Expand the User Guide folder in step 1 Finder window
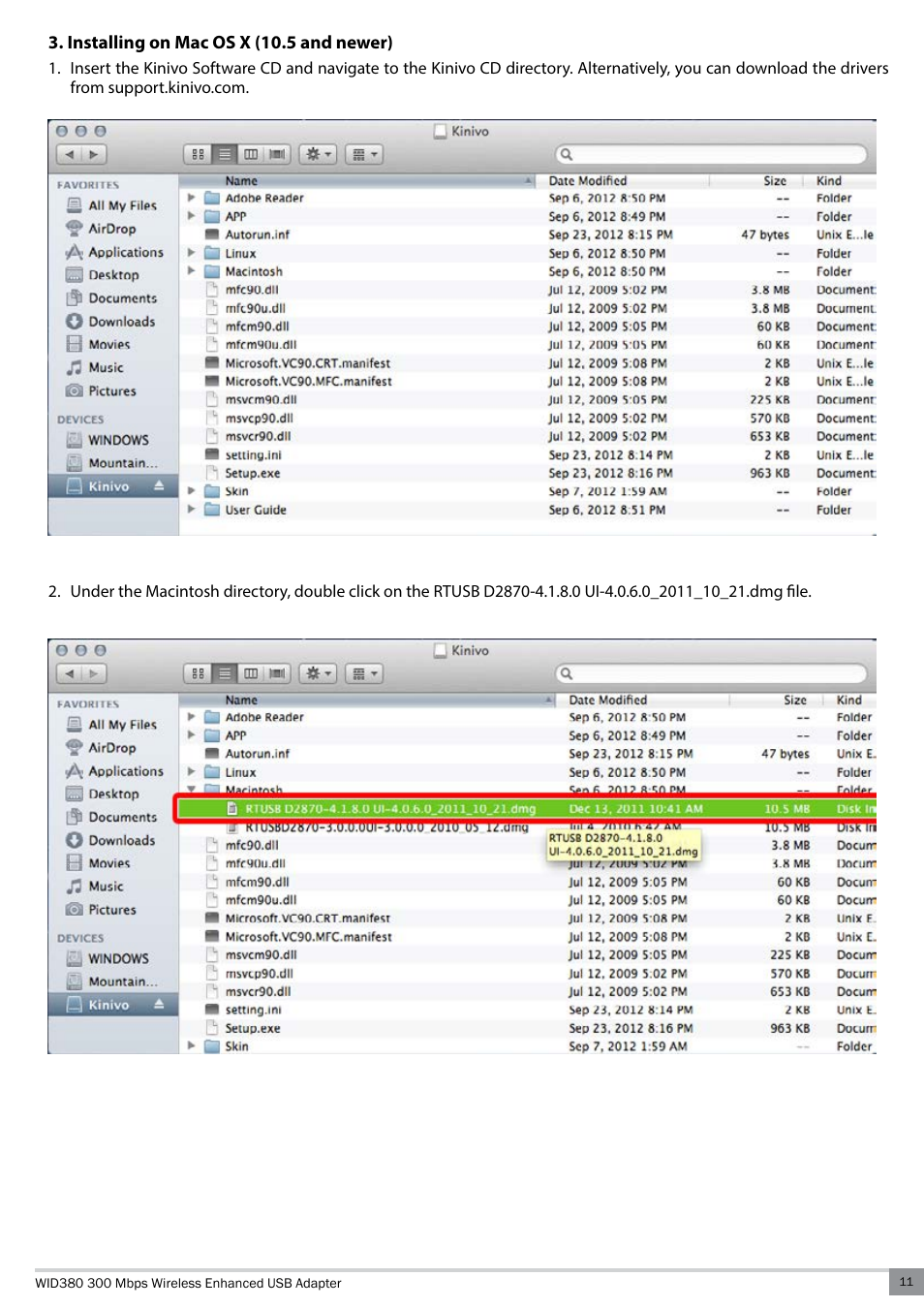Image resolution: width=924 pixels, height=1308 pixels. pos(192,510)
